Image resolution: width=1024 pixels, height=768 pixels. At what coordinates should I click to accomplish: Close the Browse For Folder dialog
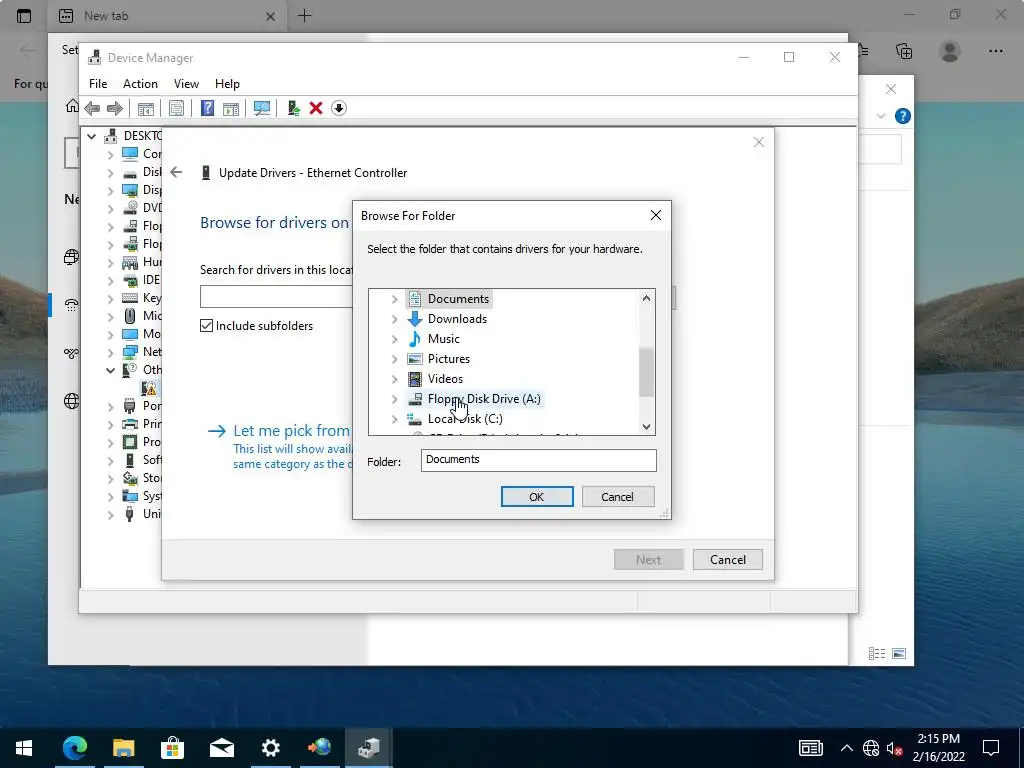point(656,216)
